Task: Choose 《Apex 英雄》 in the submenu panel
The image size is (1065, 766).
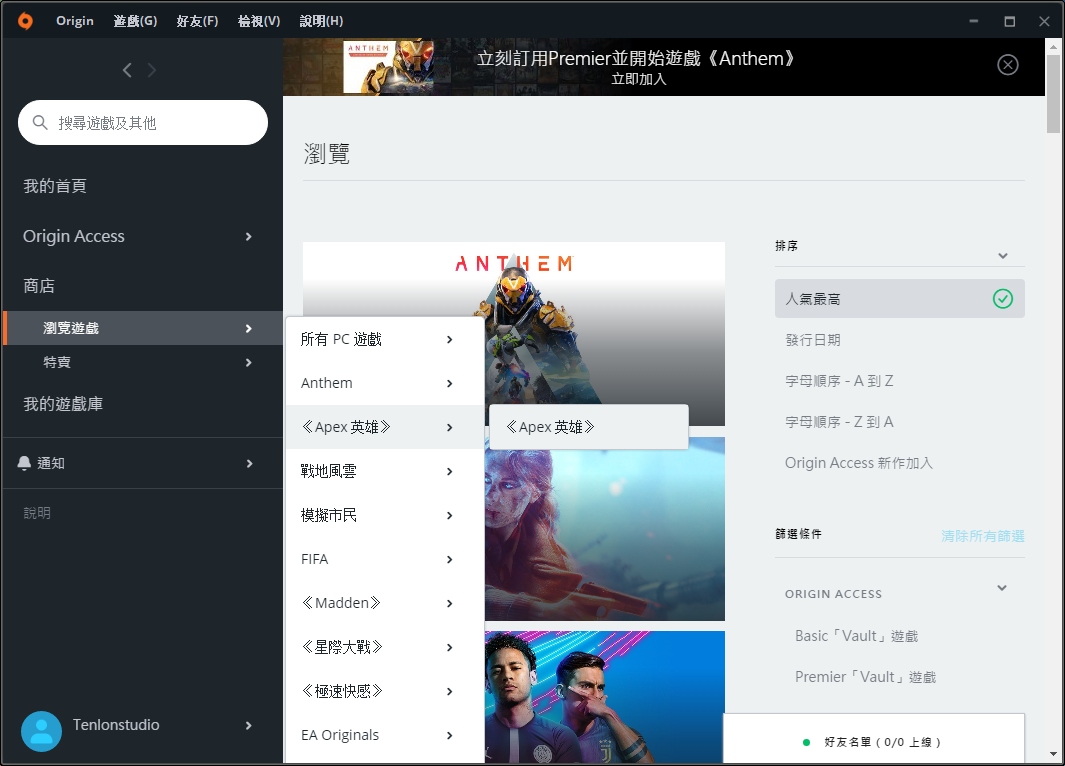Action: pos(588,427)
